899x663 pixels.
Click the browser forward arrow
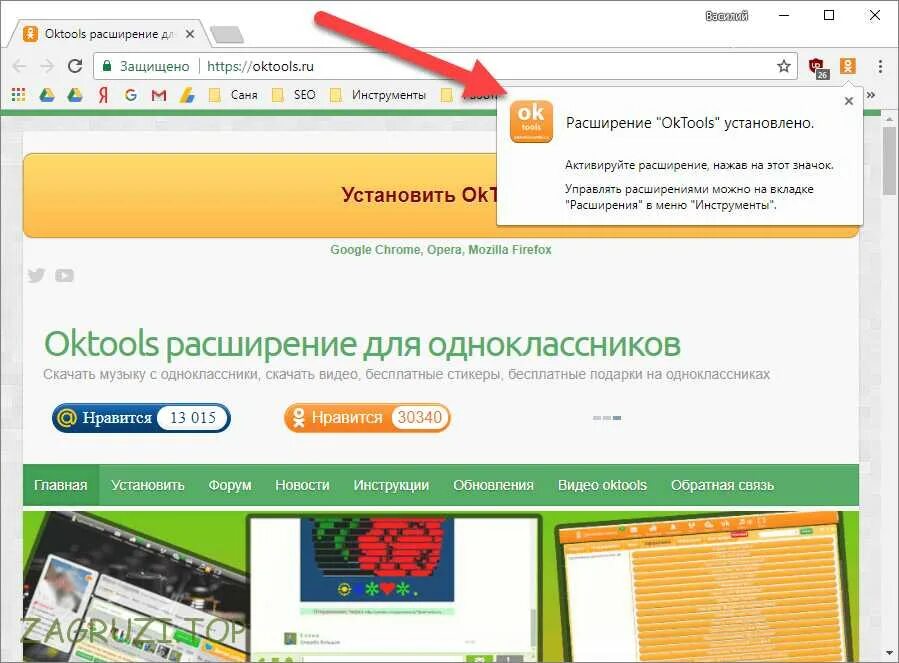(47, 66)
